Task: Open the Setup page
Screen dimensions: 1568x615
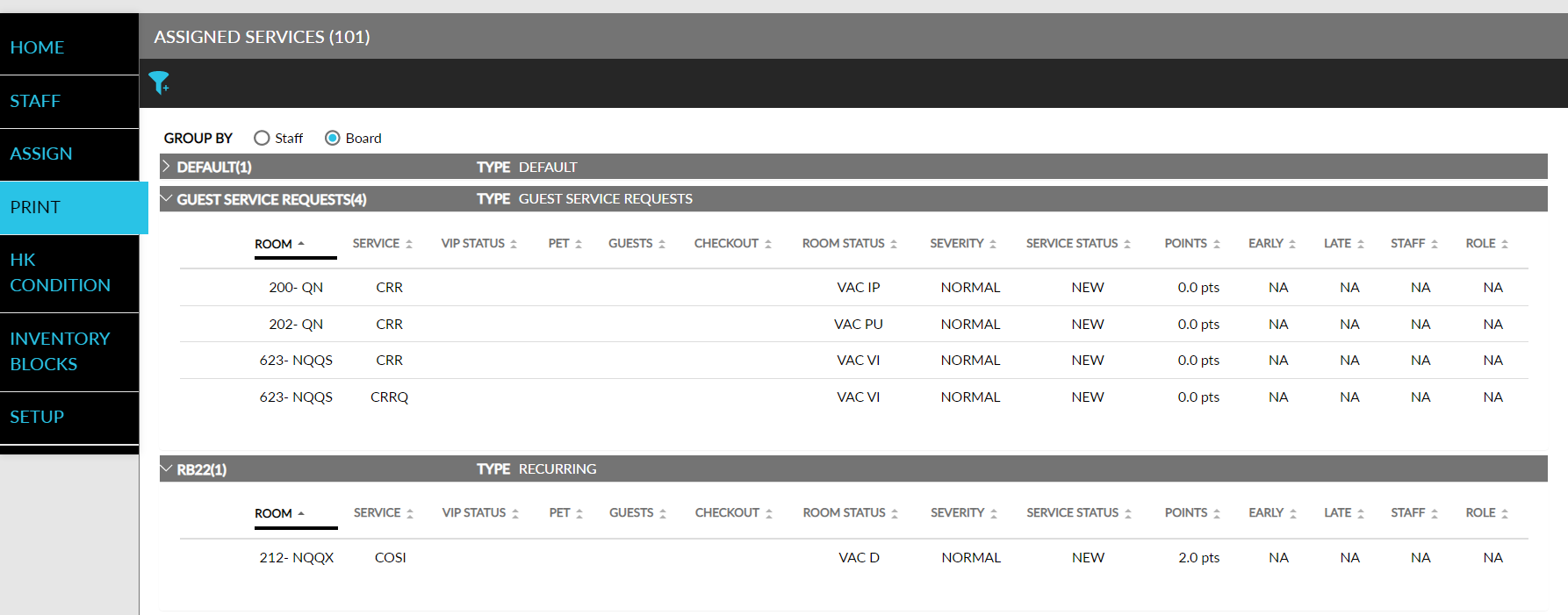Action: pos(37,417)
